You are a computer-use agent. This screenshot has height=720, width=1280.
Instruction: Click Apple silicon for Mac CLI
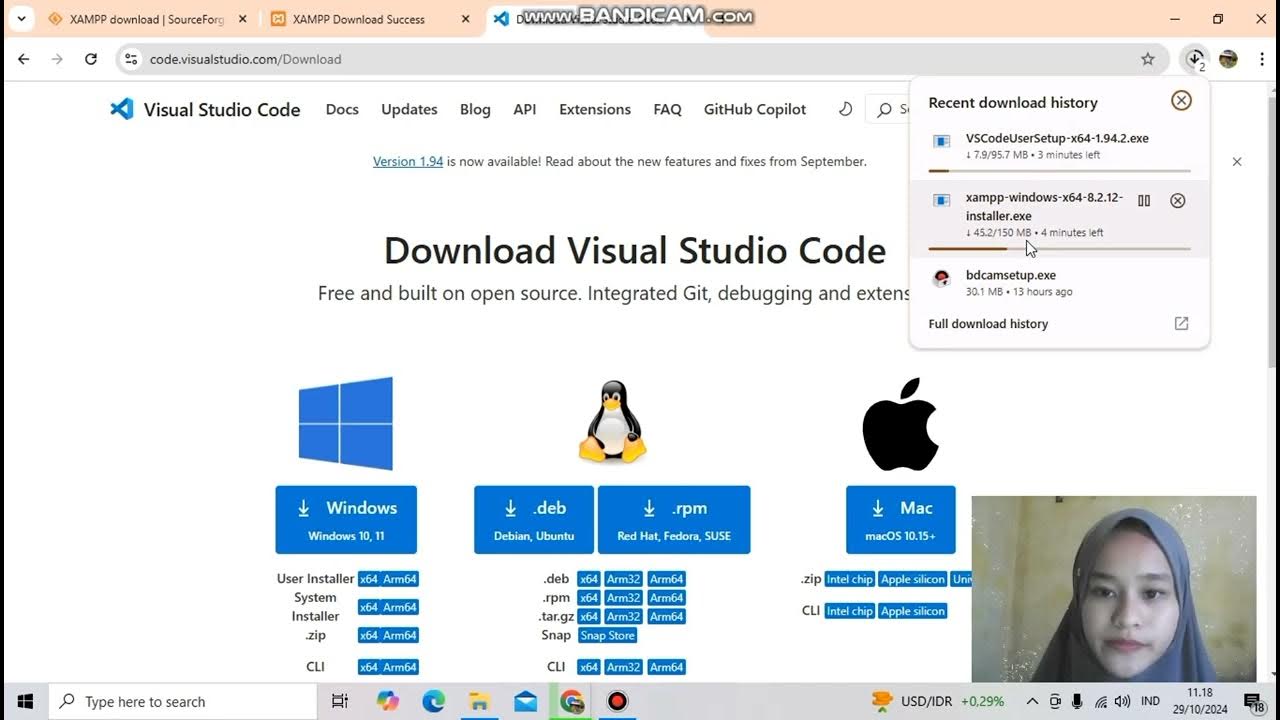tap(912, 611)
